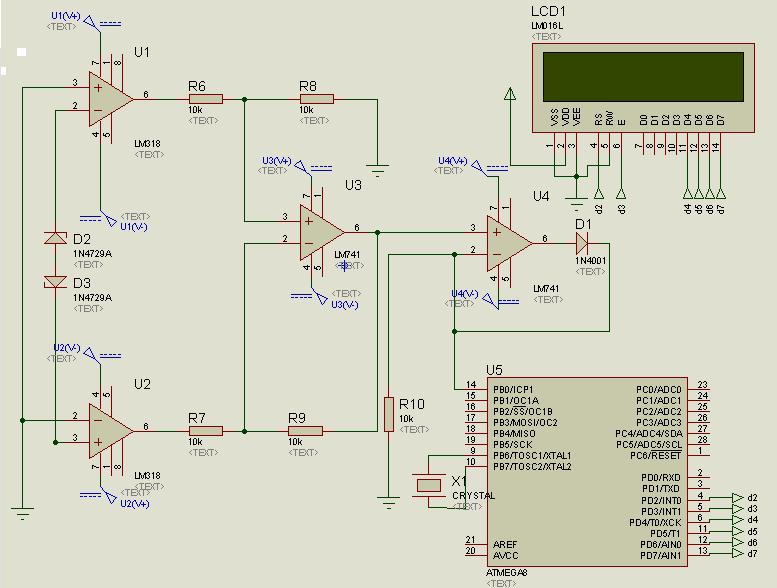This screenshot has width=777, height=588.
Task: Click the PB6/TOSC1/XTAL1 pin label
Action: pyautogui.click(x=532, y=455)
